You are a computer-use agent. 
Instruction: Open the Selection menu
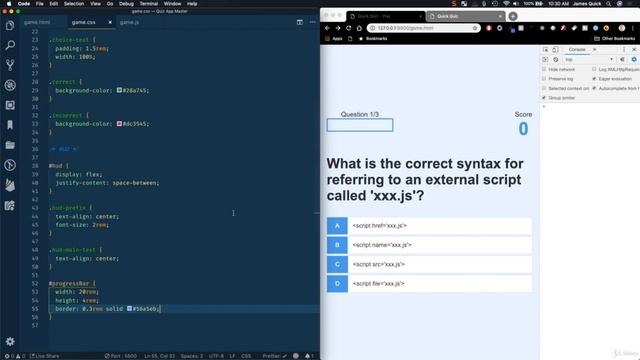tap(74, 4)
